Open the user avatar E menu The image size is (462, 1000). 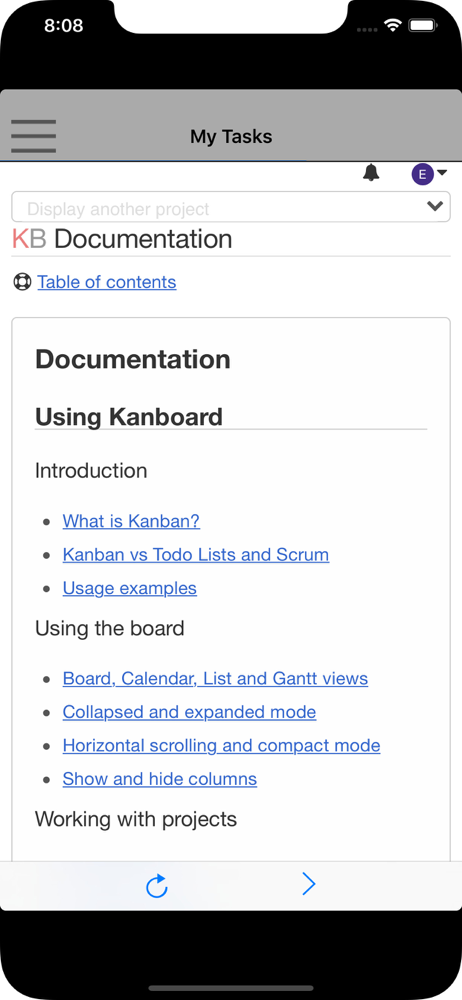pos(429,173)
